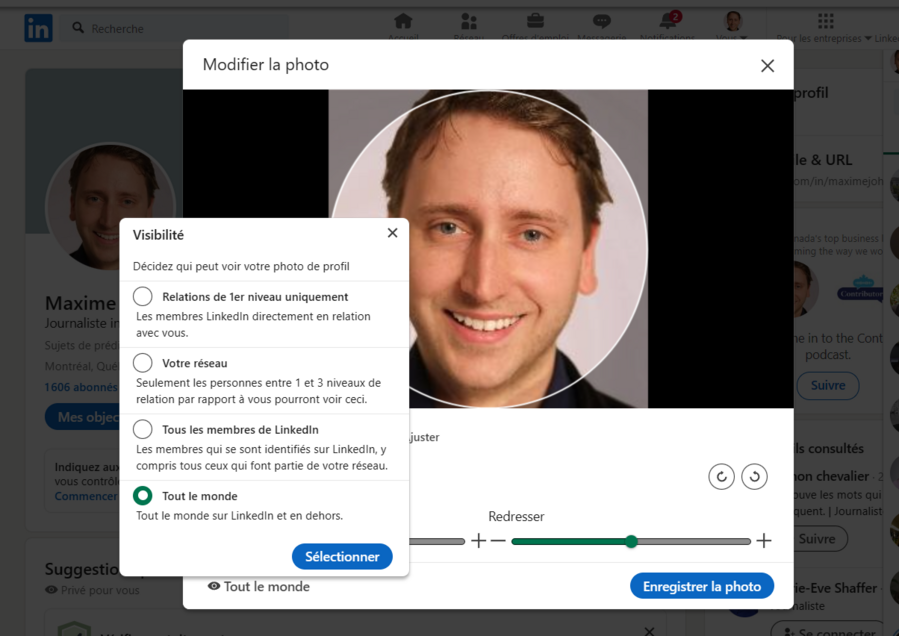Select the Votre réseau radio option

tap(143, 363)
